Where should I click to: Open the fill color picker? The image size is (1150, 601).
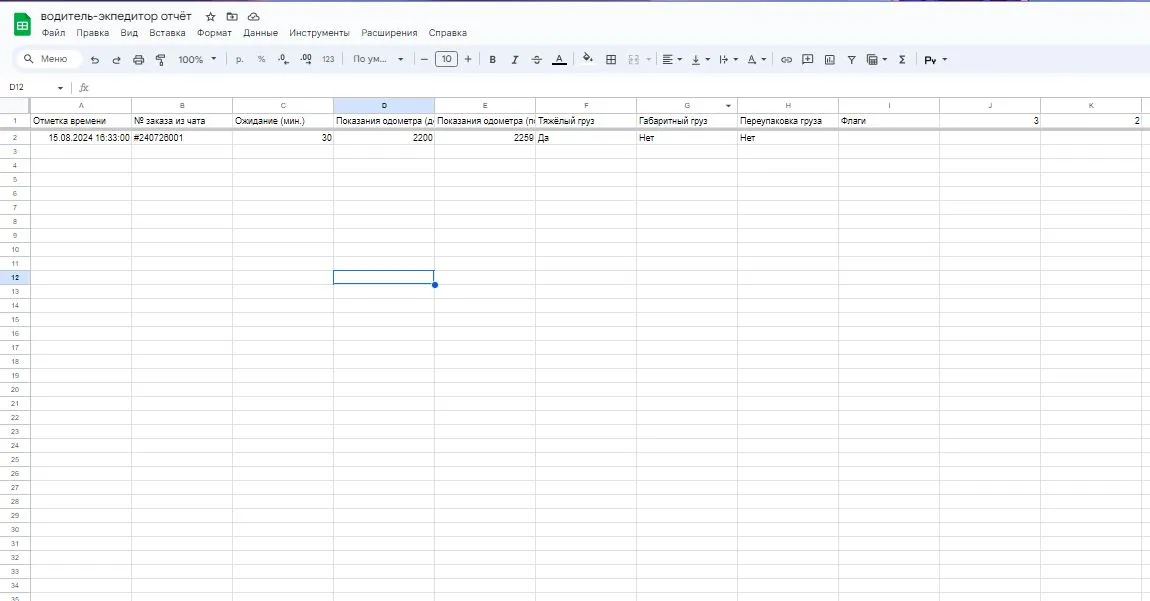point(588,60)
